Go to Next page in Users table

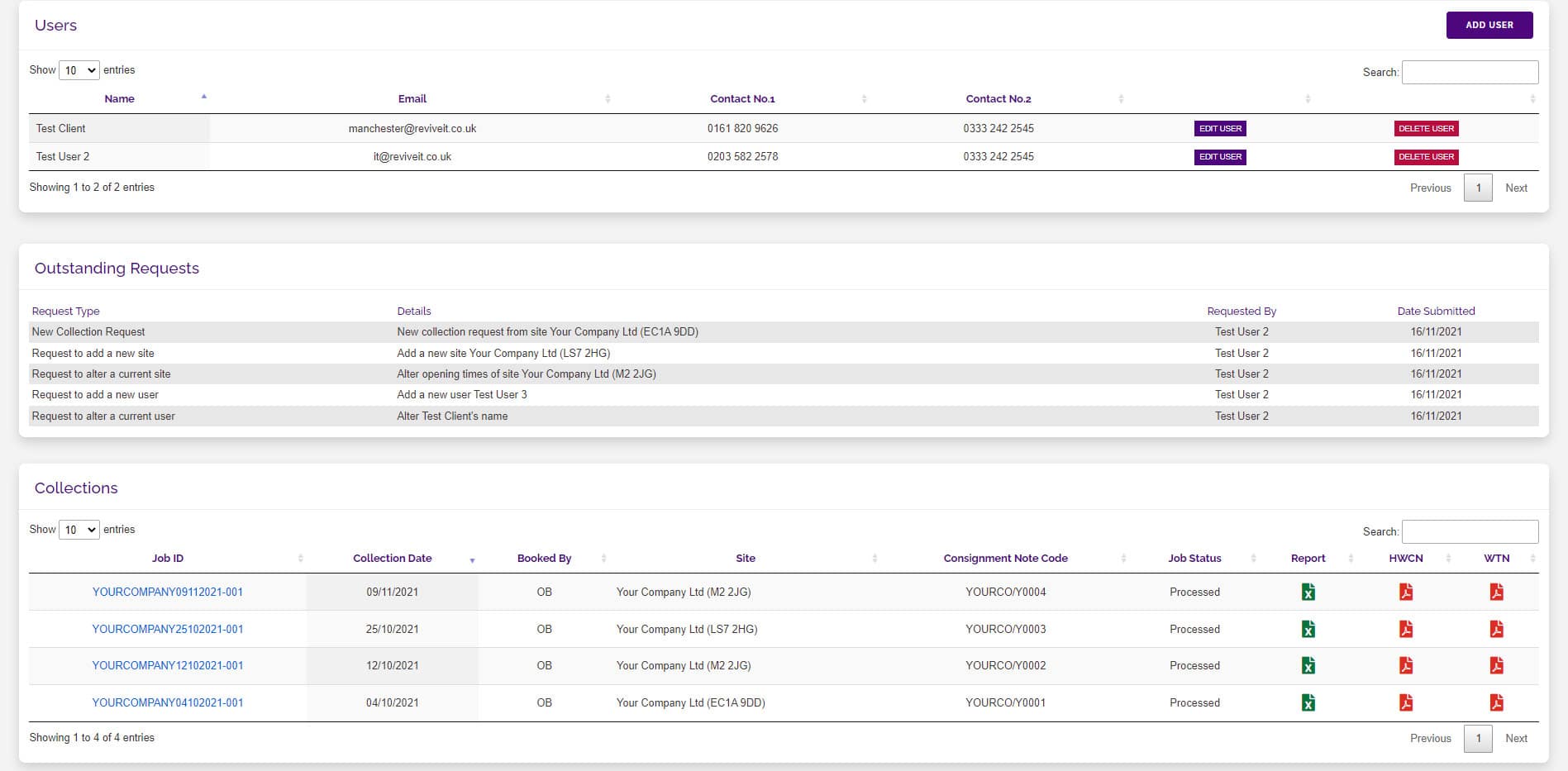[x=1516, y=188]
